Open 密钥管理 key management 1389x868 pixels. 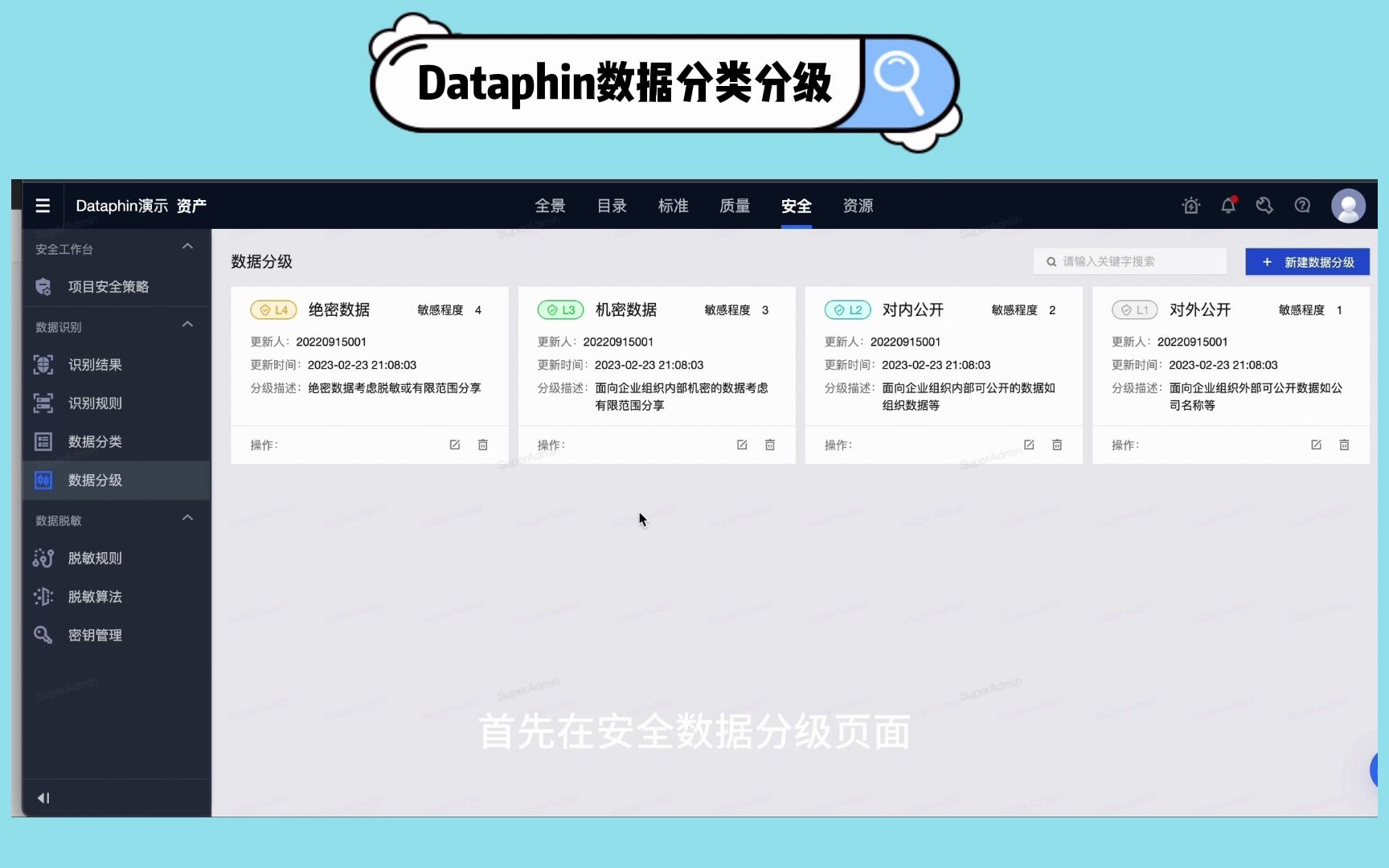click(x=96, y=635)
